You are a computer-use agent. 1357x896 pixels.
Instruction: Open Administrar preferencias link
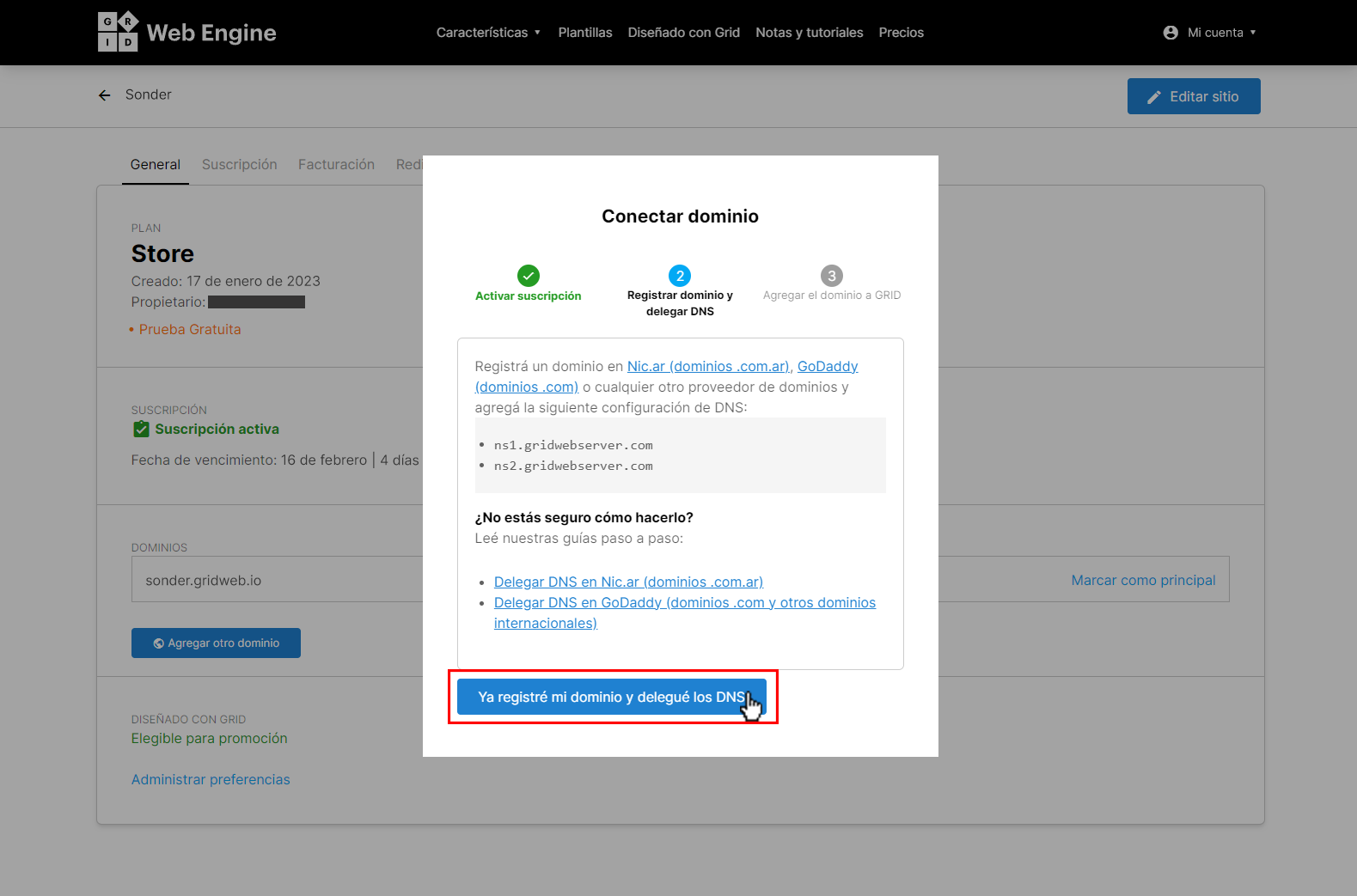tap(211, 779)
